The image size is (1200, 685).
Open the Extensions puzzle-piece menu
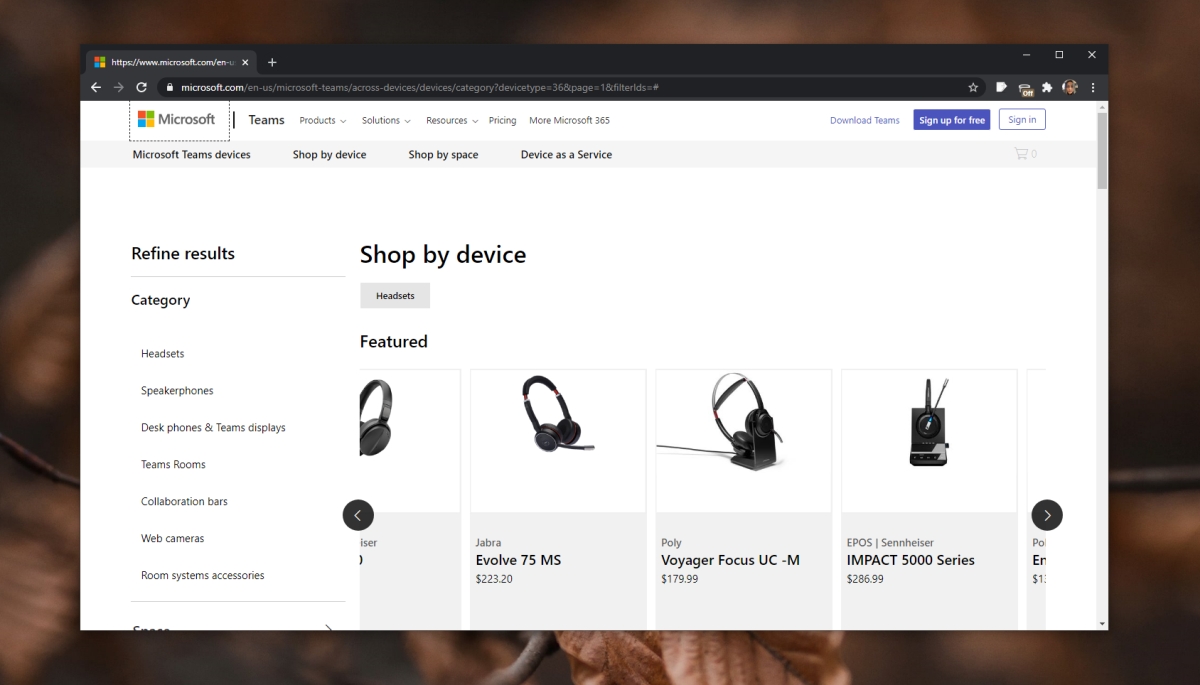1047,87
